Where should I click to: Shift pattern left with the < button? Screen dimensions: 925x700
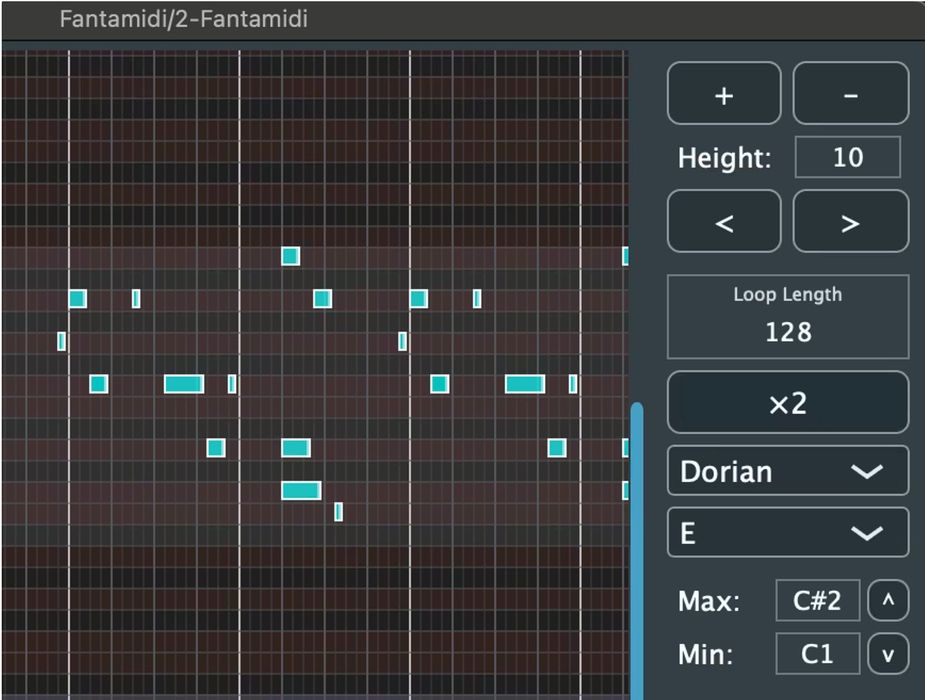click(x=724, y=222)
